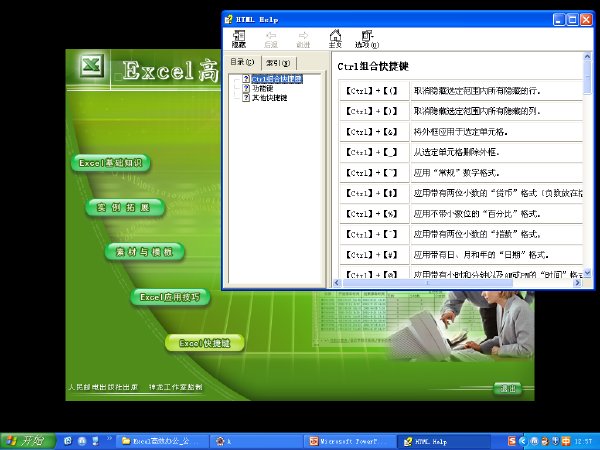Click the 从选定单元格删除外框 description
The width and height of the screenshot is (600, 450).
coord(456,152)
